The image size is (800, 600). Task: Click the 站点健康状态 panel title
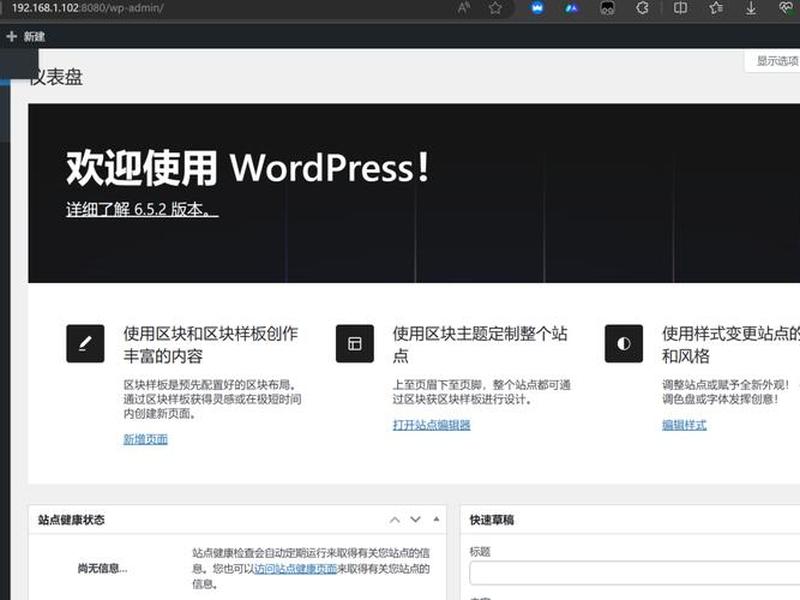click(71, 520)
